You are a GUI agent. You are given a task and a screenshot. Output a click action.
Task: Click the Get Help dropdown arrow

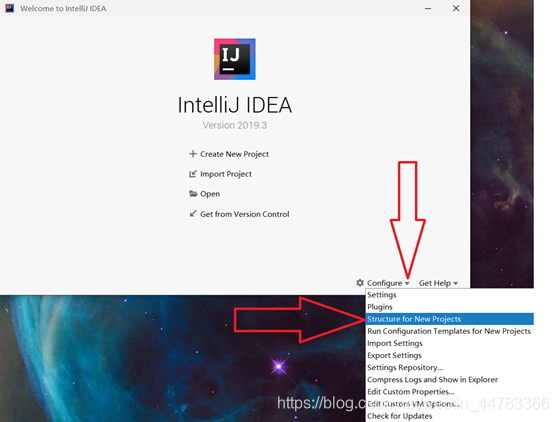455,284
